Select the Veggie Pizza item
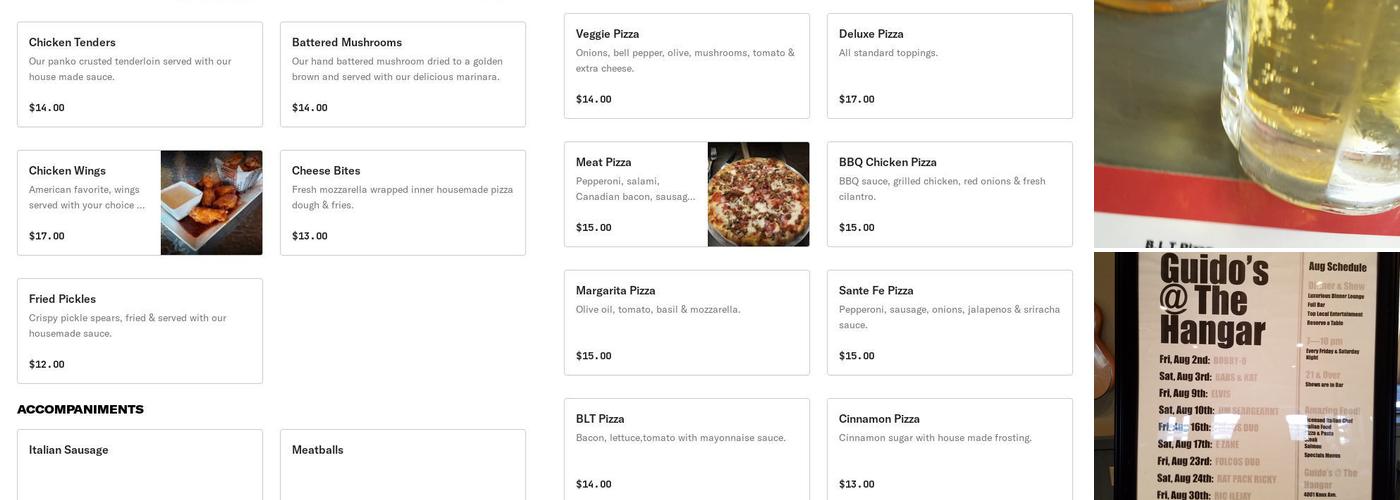 tap(686, 66)
